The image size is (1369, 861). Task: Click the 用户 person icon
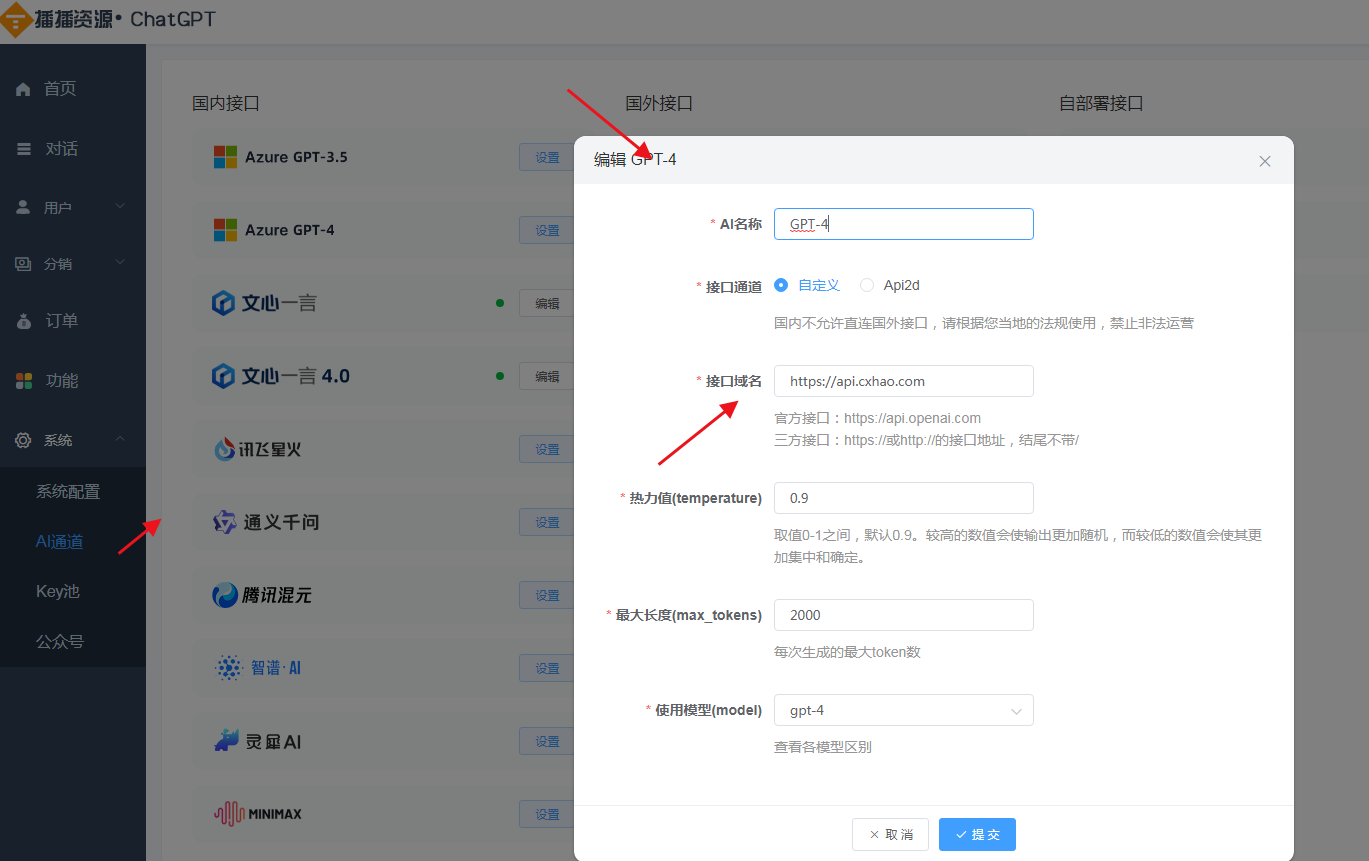pyautogui.click(x=23, y=207)
